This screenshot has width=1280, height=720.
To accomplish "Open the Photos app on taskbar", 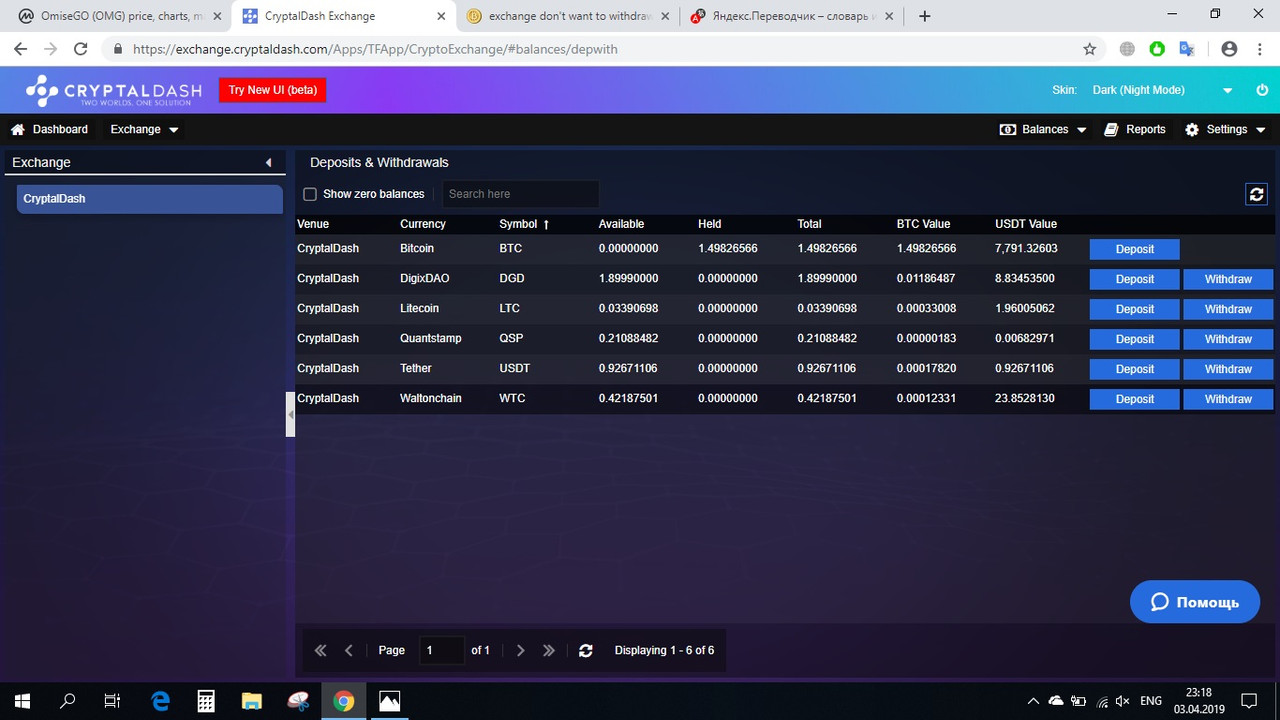I will click(x=390, y=700).
